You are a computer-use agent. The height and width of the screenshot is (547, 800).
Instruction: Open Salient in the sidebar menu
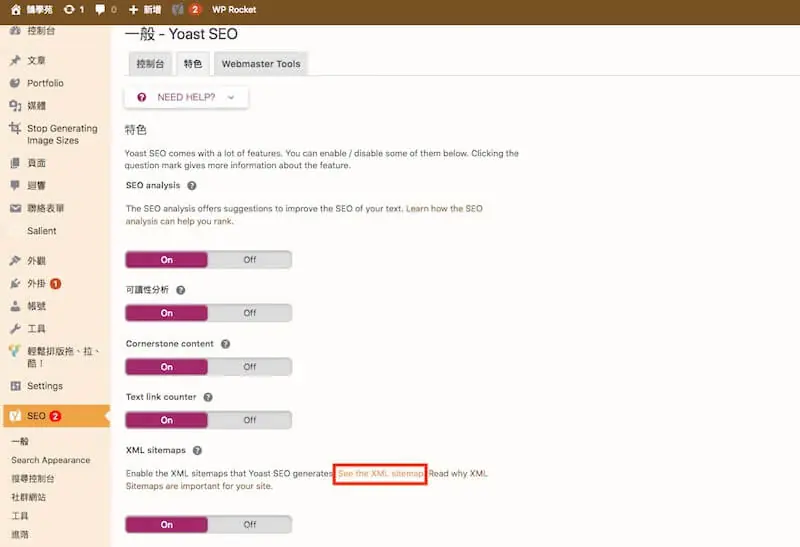click(42, 231)
